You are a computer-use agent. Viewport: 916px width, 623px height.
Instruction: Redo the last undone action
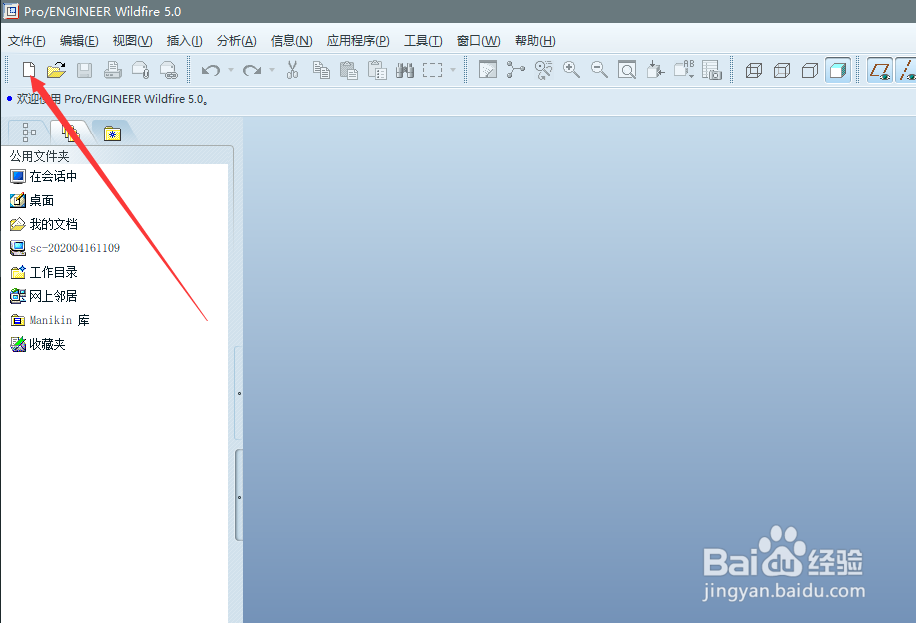coord(251,70)
